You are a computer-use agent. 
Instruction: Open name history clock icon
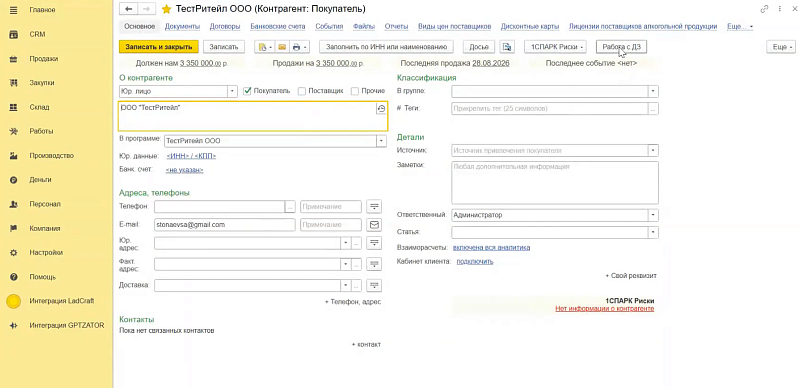381,109
